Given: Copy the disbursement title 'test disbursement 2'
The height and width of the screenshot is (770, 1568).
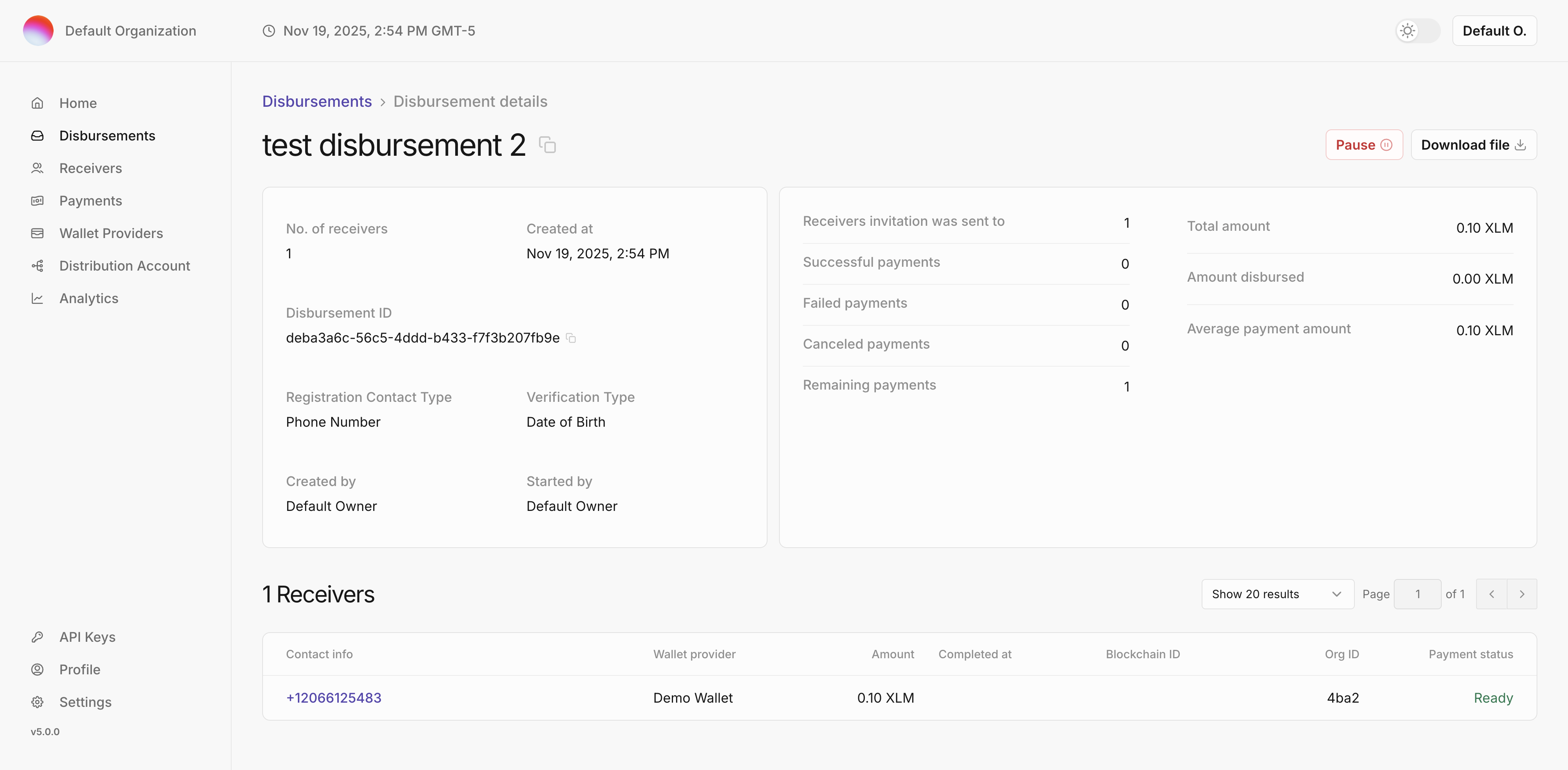Looking at the screenshot, I should click(547, 145).
